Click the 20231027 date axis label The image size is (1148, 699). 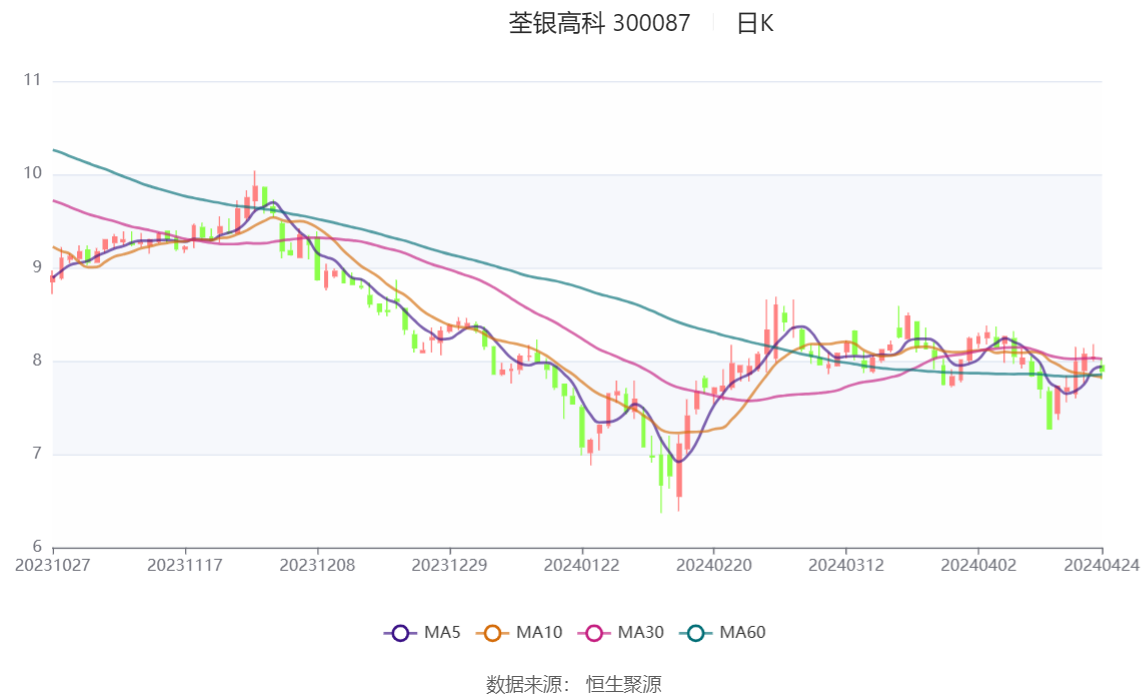53,565
